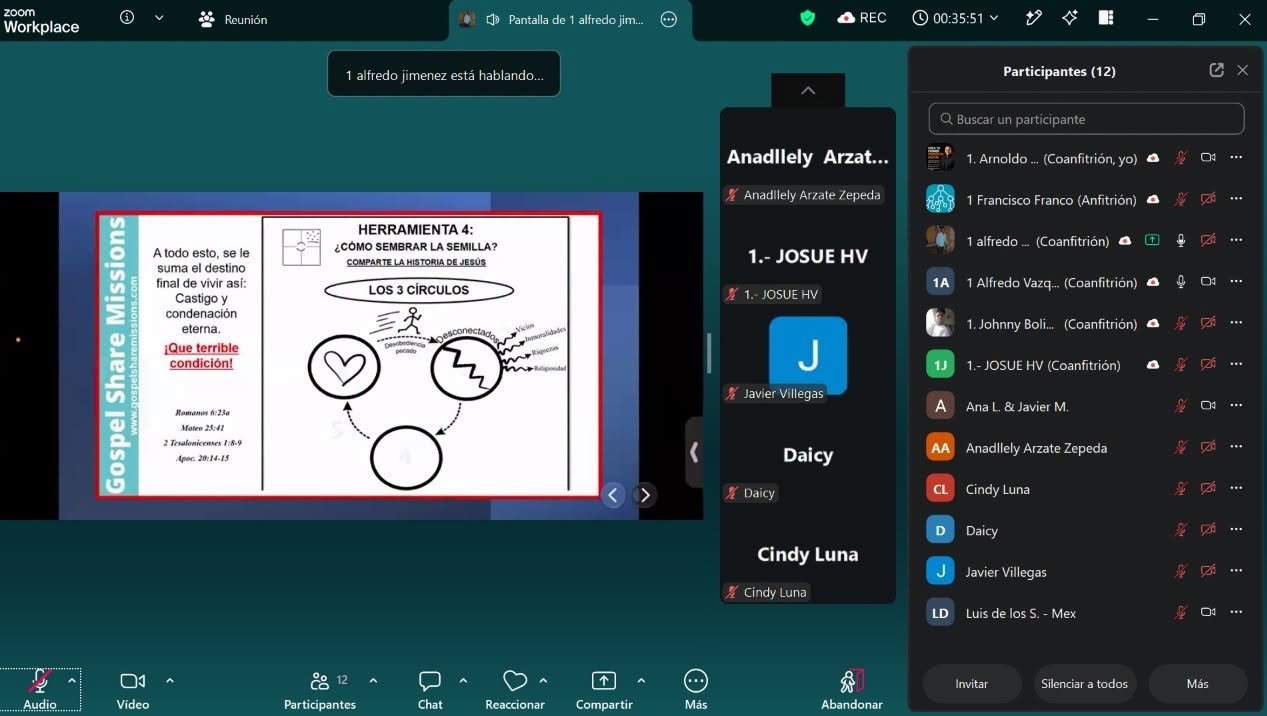Click the Abandonar leave meeting button
The width and height of the screenshot is (1267, 716).
pyautogui.click(x=852, y=689)
